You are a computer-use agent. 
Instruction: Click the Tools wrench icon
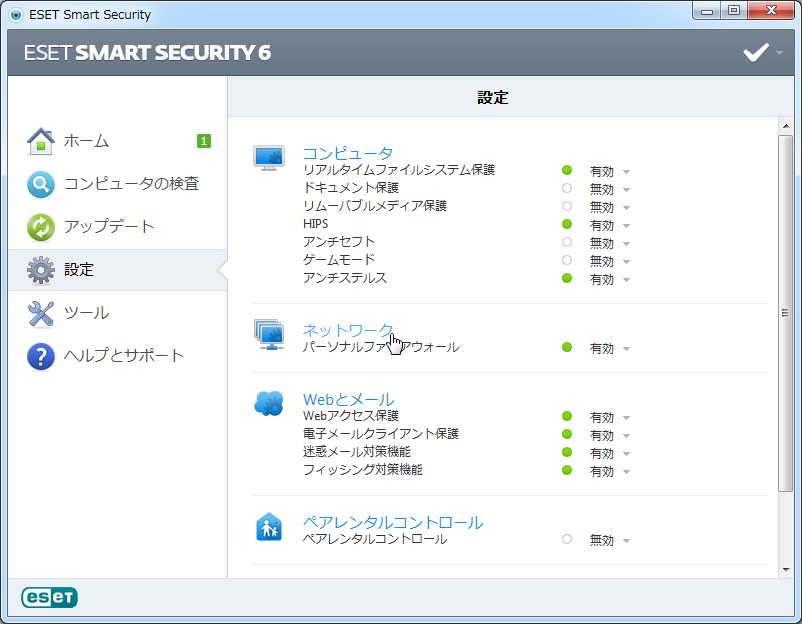40,313
